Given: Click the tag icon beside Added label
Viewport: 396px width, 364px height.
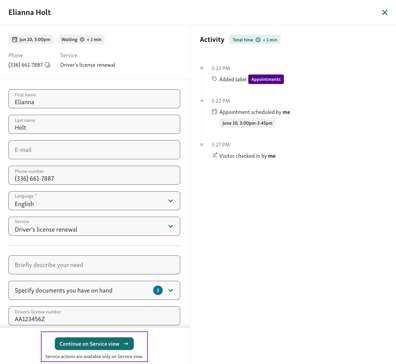Looking at the screenshot, I should pyautogui.click(x=214, y=79).
